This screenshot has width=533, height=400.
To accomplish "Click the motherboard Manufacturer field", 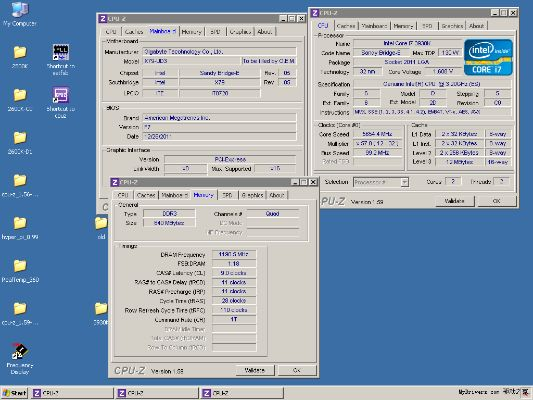I will (x=219, y=52).
